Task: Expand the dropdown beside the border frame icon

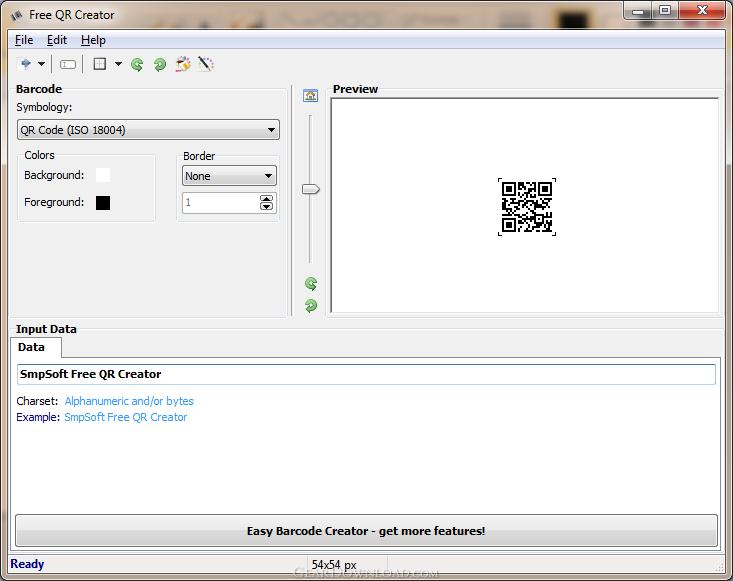Action: [118, 64]
